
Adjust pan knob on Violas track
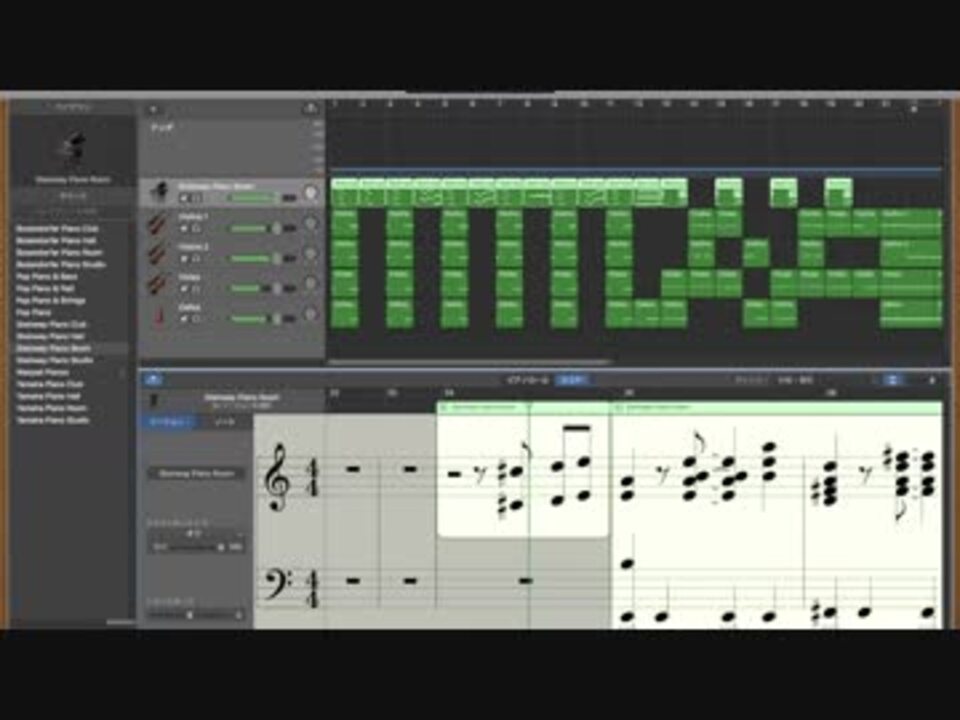click(311, 283)
